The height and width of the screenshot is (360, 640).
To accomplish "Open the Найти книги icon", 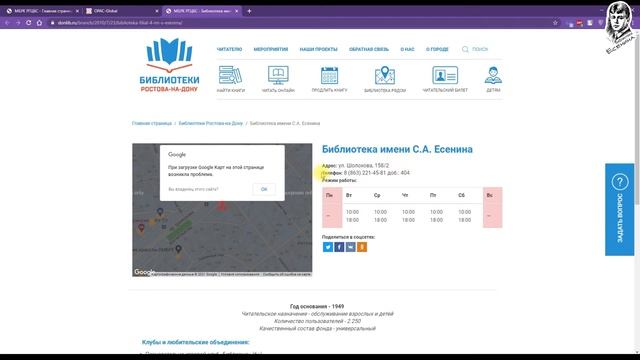I will [231, 76].
